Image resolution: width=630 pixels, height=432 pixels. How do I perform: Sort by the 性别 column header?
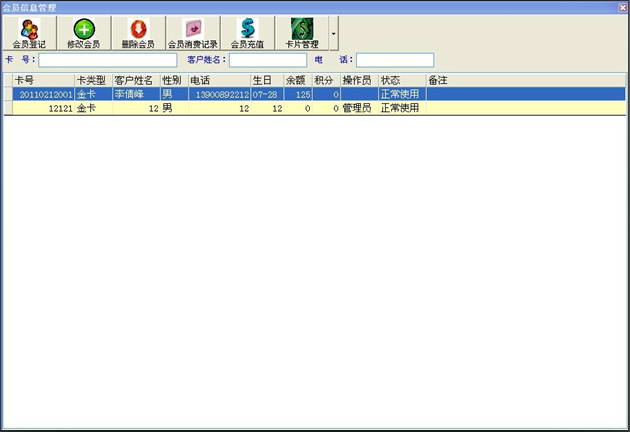pyautogui.click(x=174, y=80)
